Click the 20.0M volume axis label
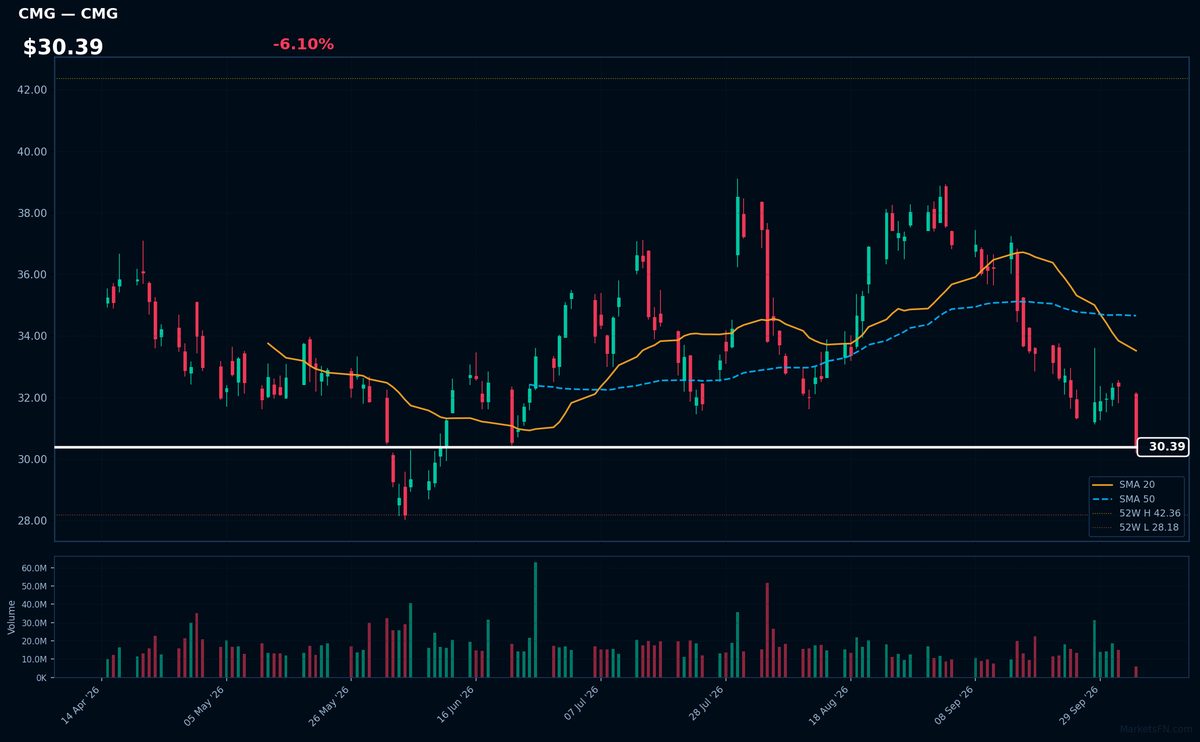This screenshot has width=1200, height=742. coord(35,641)
